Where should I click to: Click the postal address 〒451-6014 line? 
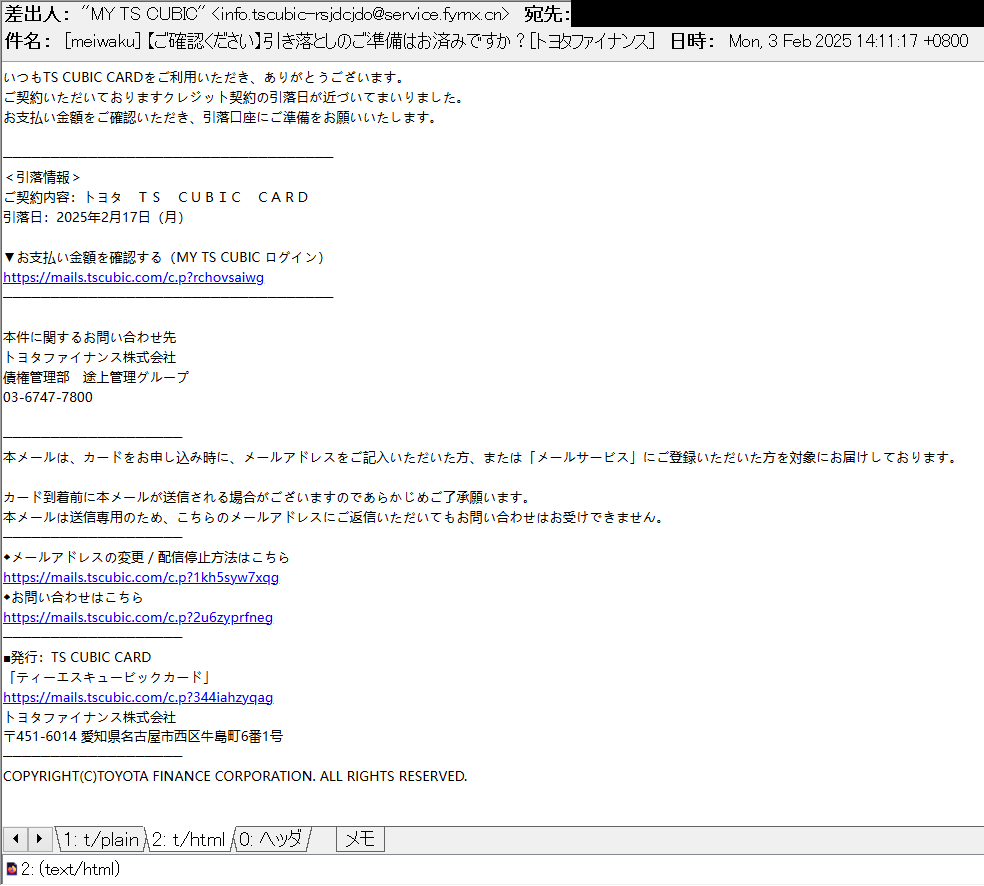click(143, 737)
